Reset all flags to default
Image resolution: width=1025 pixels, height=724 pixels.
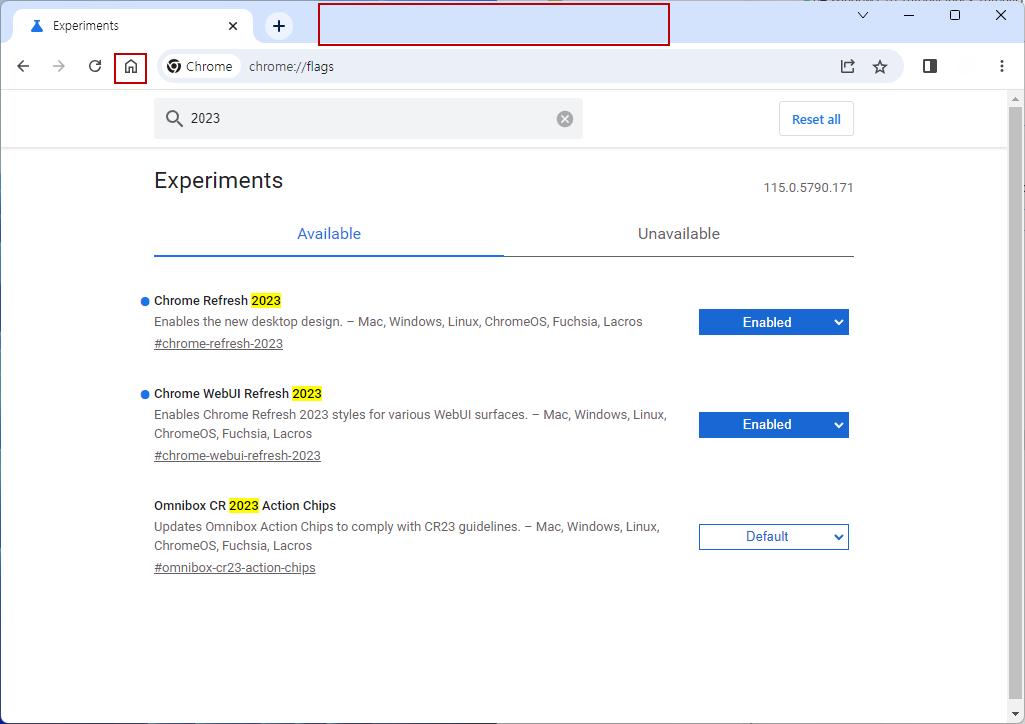[x=816, y=119]
